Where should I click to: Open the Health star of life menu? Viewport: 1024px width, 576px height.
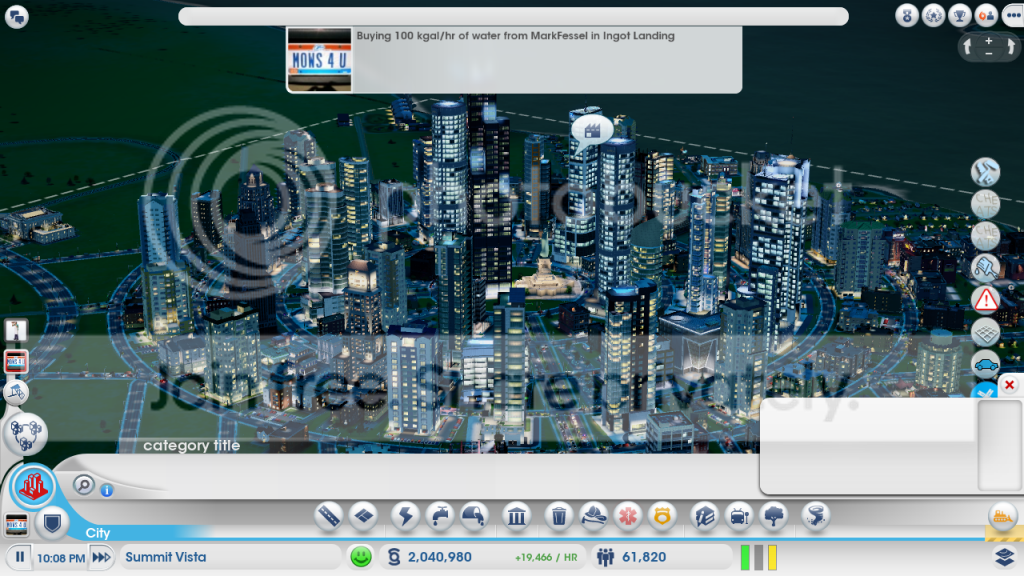coord(628,517)
